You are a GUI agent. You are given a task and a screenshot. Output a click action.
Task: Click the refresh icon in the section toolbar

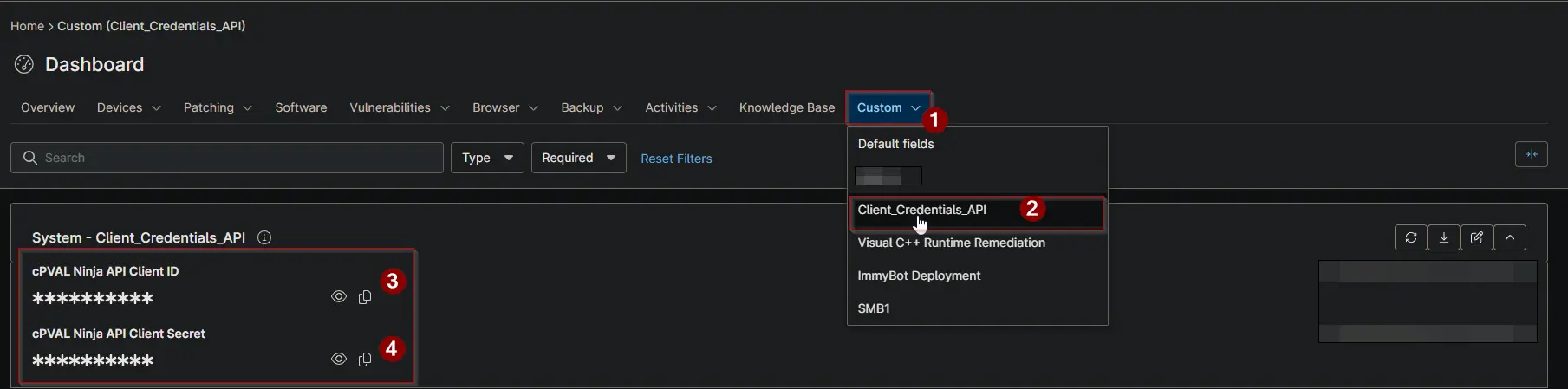click(x=1411, y=237)
